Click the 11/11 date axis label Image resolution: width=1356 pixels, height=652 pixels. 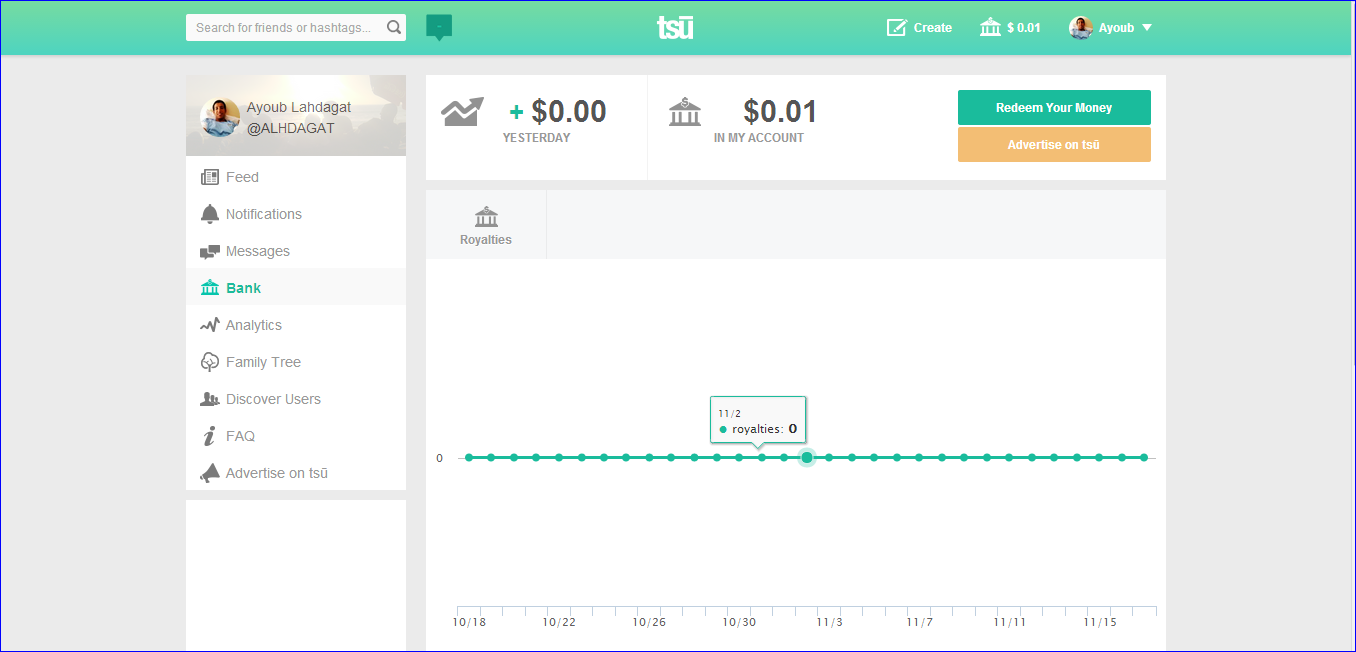pos(1010,622)
